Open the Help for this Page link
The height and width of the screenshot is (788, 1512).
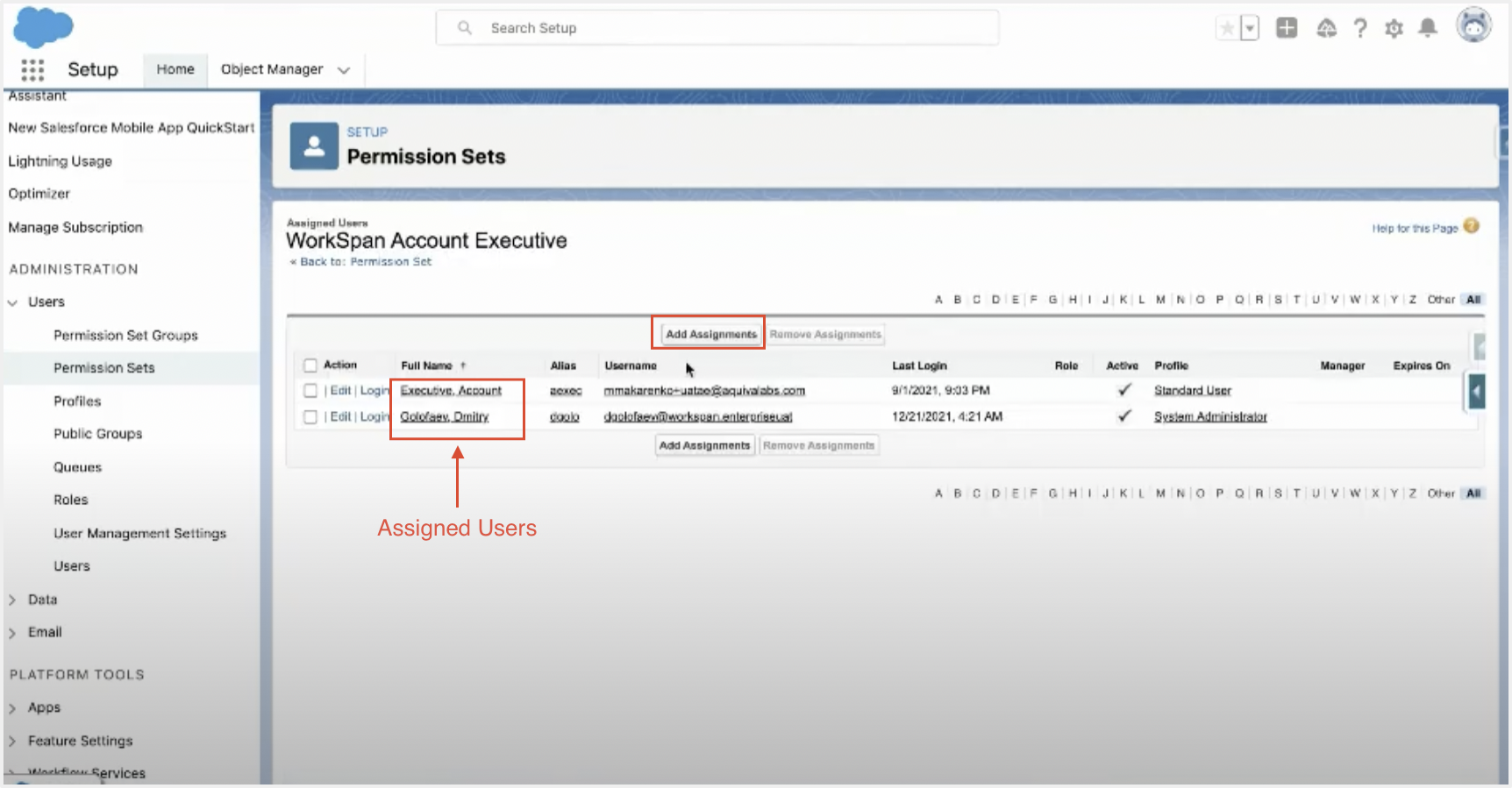coord(1415,228)
